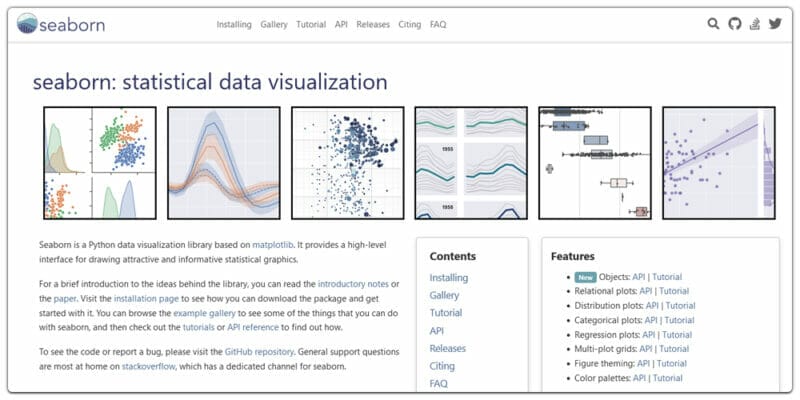The image size is (800, 400).
Task: Open the Color palettes Tutorial link
Action: [668, 378]
